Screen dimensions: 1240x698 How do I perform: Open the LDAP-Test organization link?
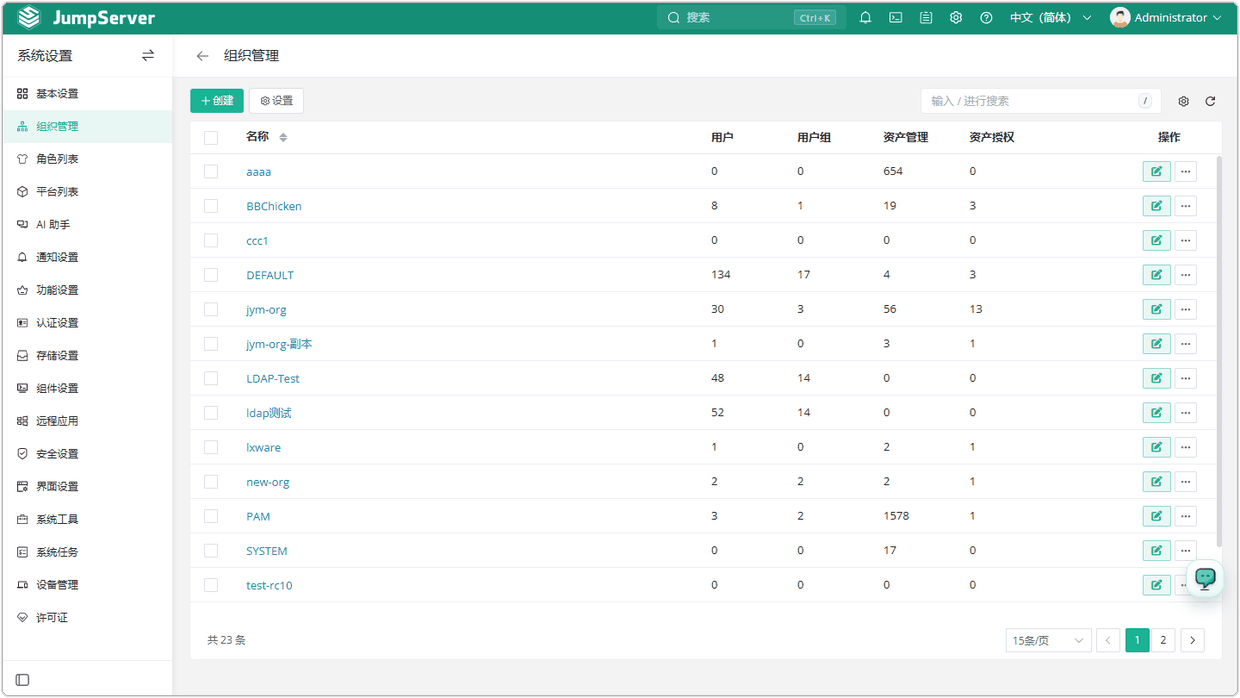click(273, 379)
